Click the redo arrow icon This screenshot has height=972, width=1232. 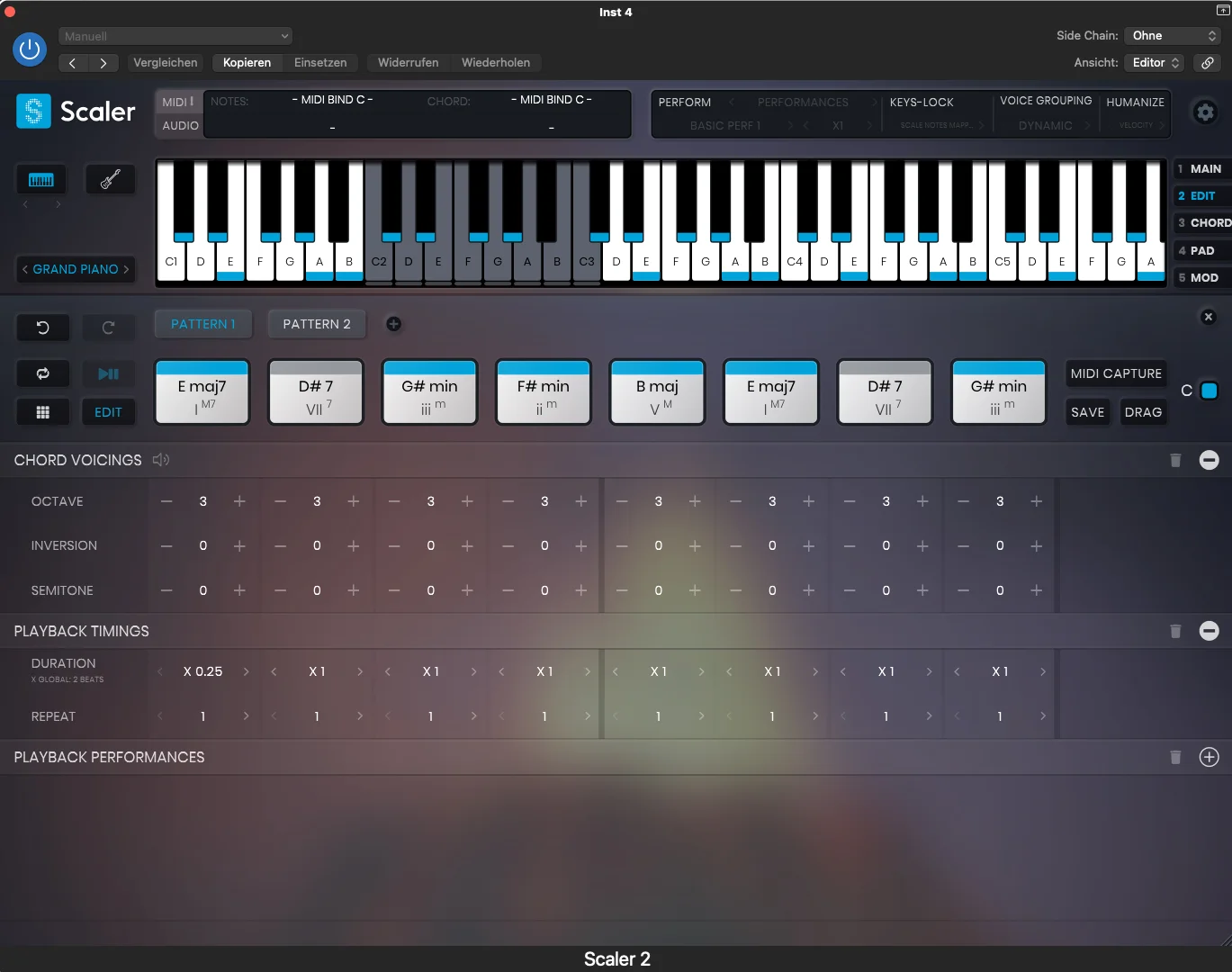[x=108, y=328]
